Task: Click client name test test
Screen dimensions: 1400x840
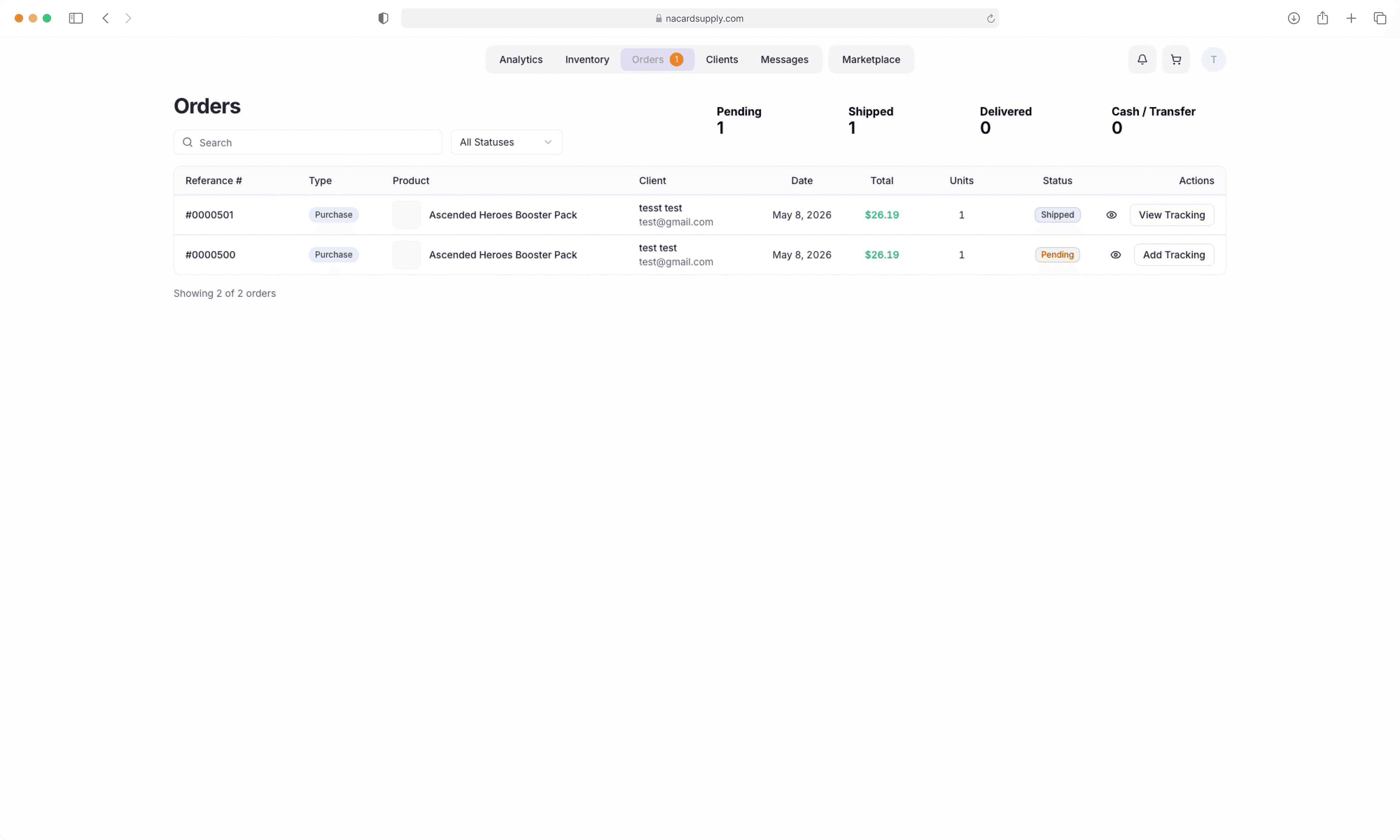Action: click(x=658, y=248)
